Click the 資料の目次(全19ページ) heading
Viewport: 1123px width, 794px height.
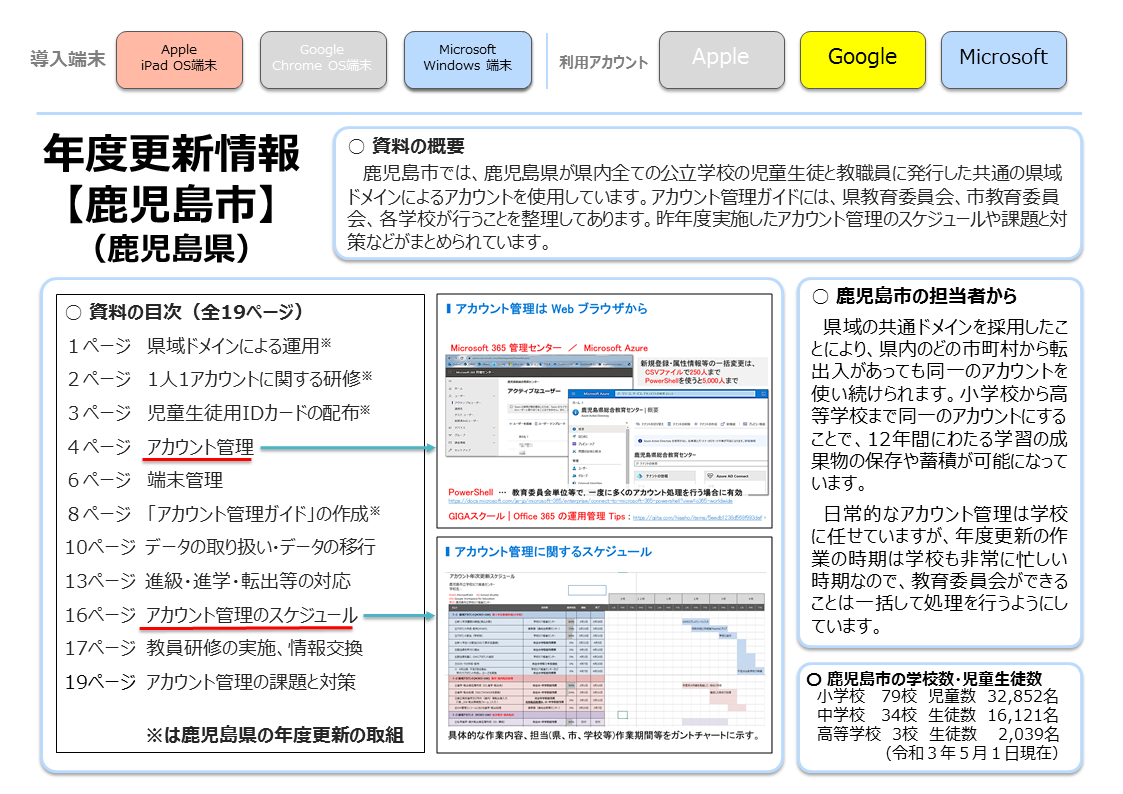[x=196, y=312]
